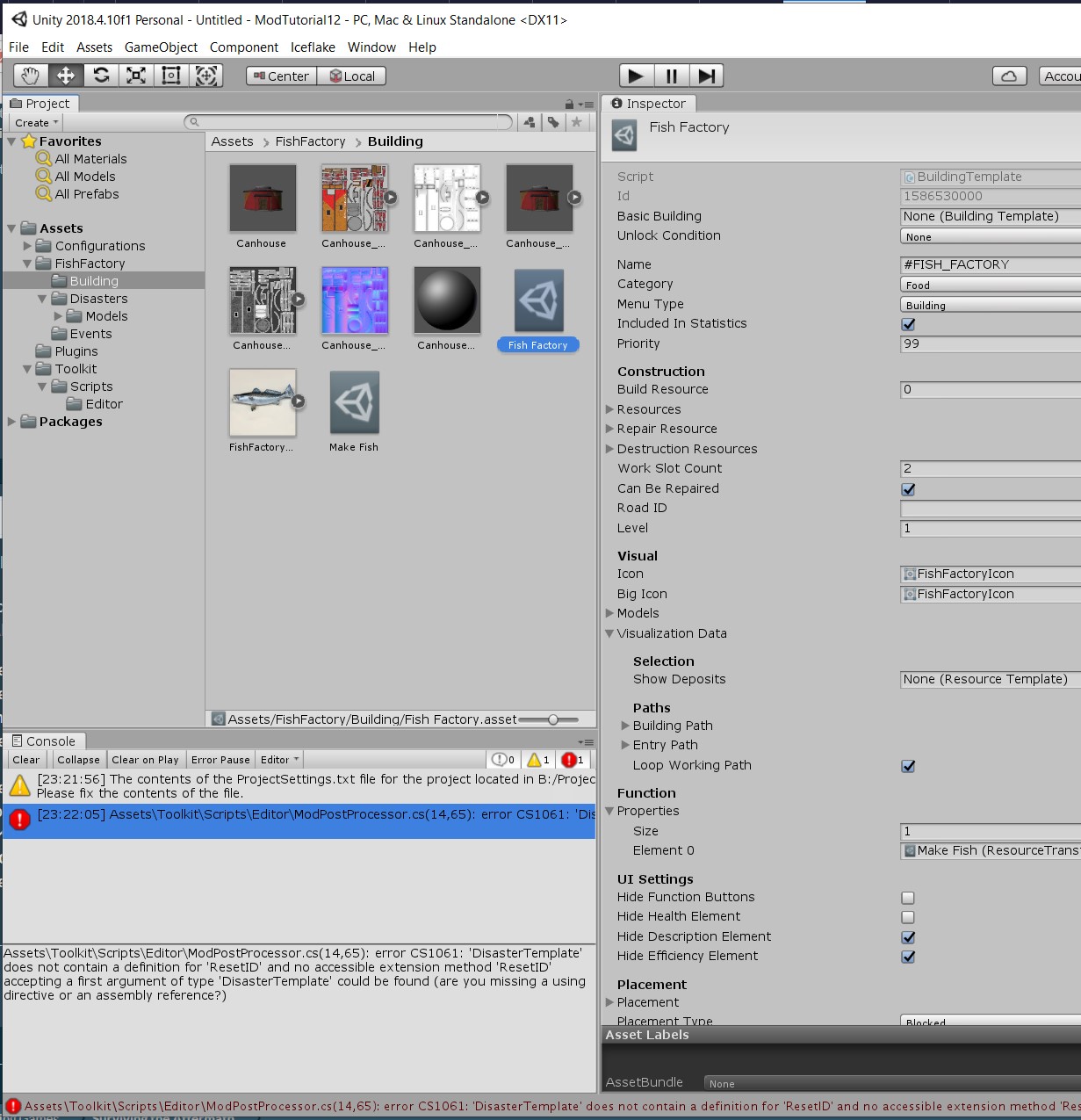Select the Rect Transform tool
The width and height of the screenshot is (1081, 1120).
(171, 76)
